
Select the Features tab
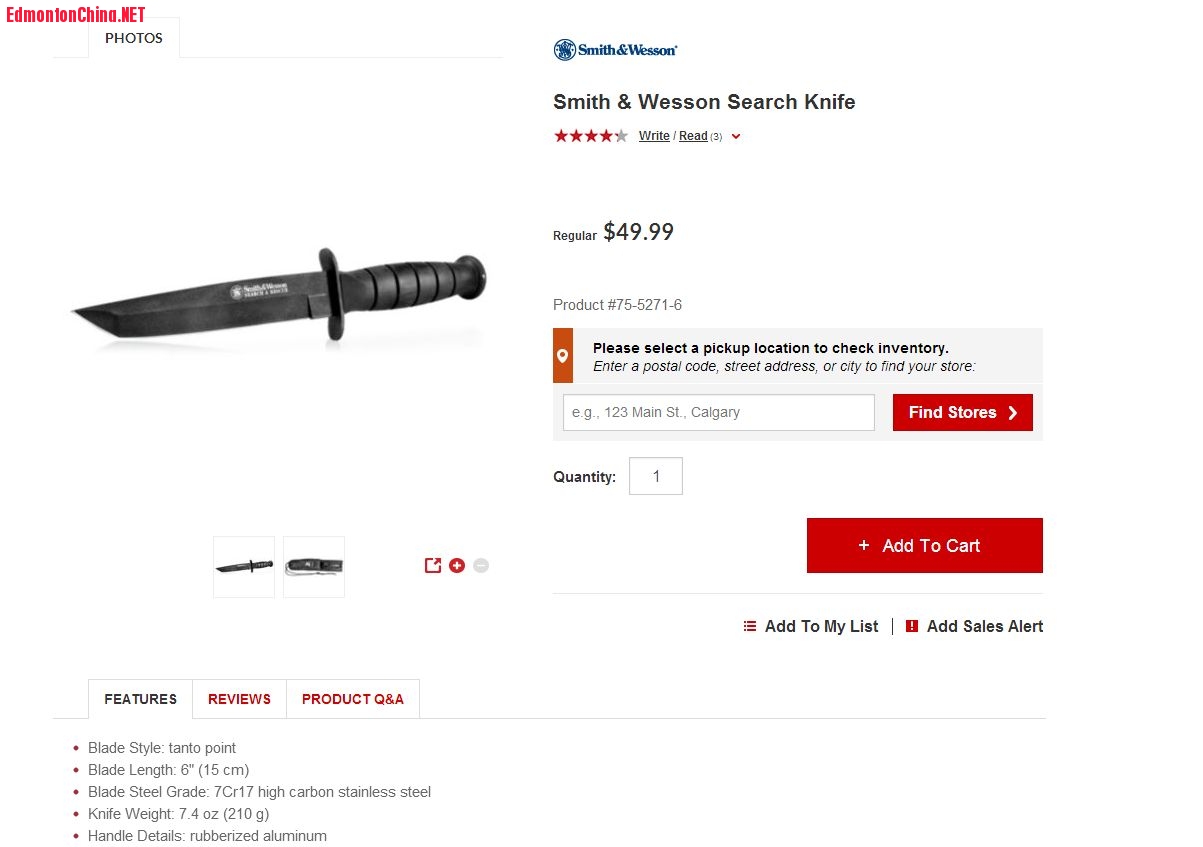pos(140,699)
